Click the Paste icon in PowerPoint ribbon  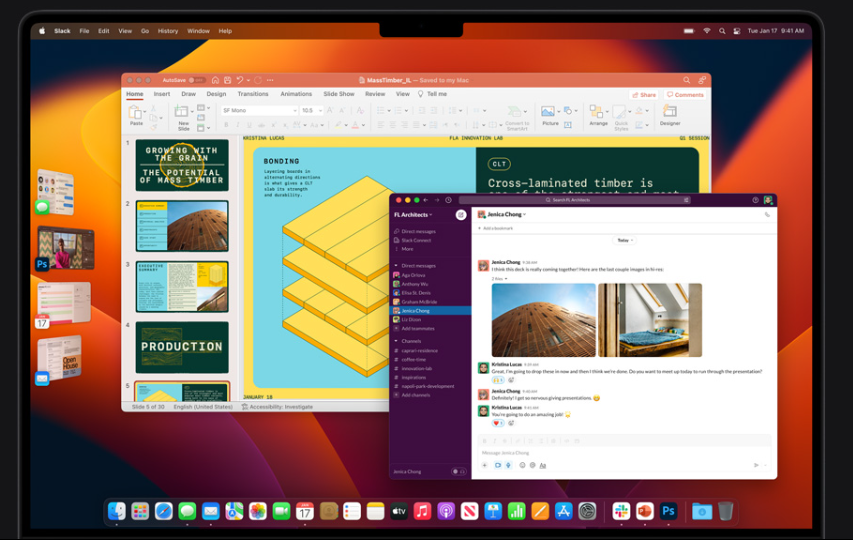135,113
